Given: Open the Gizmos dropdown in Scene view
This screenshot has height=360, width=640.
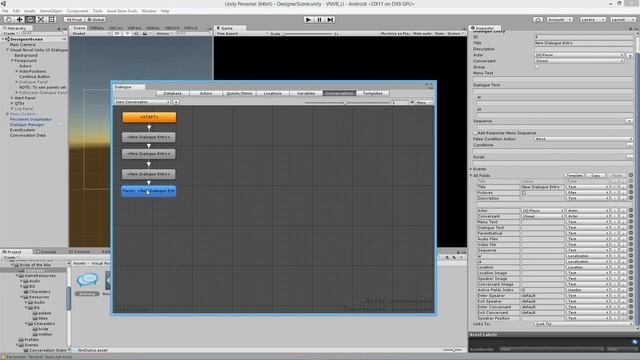Looking at the screenshot, I should [164, 33].
